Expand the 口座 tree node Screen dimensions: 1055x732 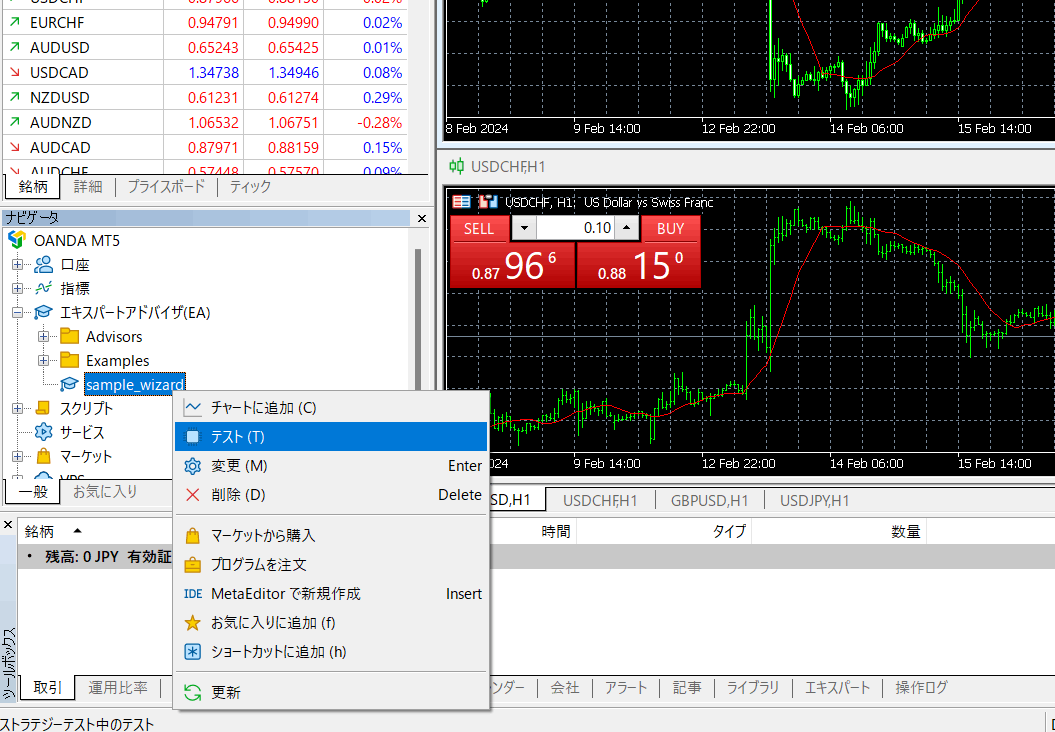click(17, 264)
